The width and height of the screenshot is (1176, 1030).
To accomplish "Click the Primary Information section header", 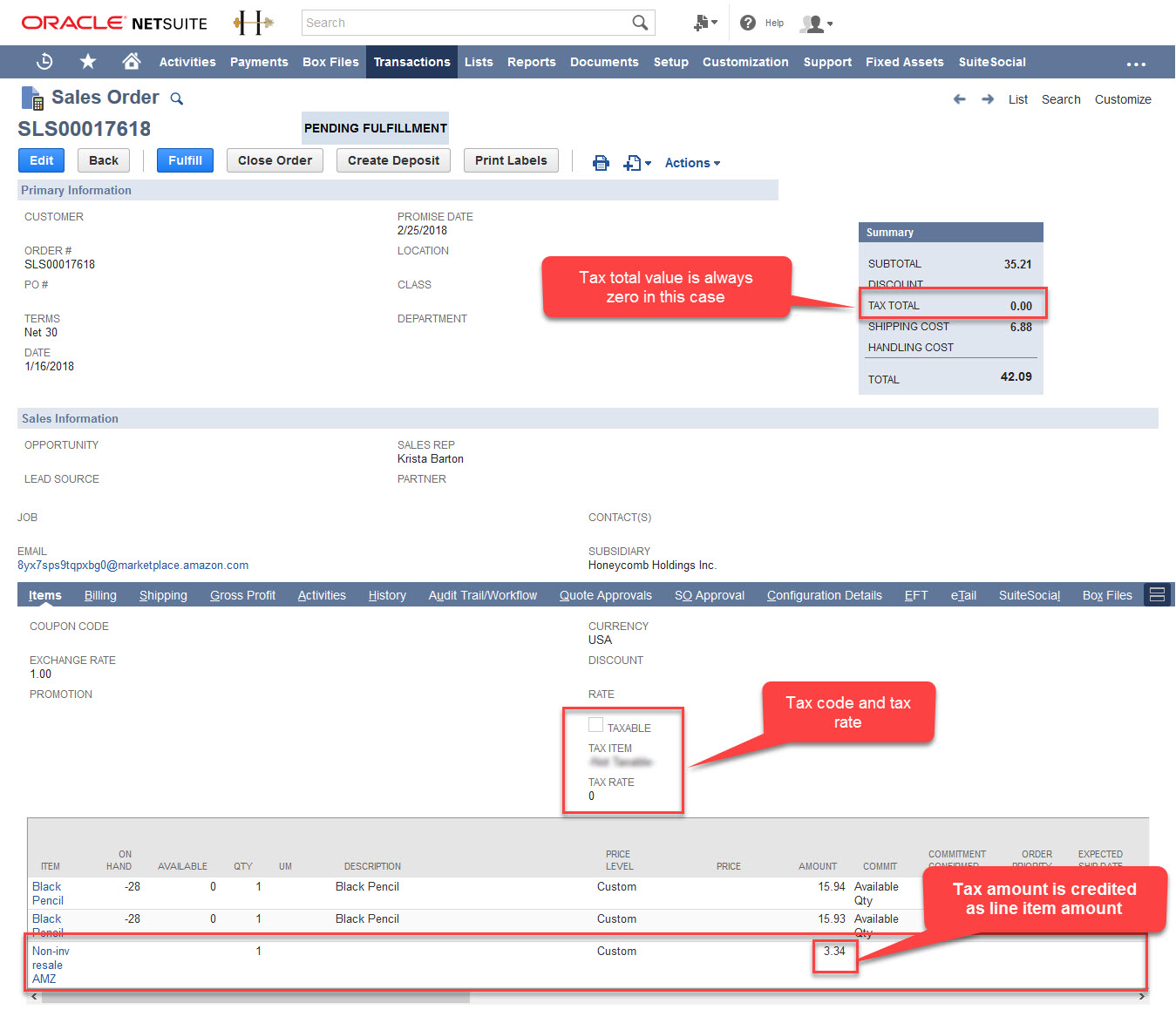I will click(398, 190).
